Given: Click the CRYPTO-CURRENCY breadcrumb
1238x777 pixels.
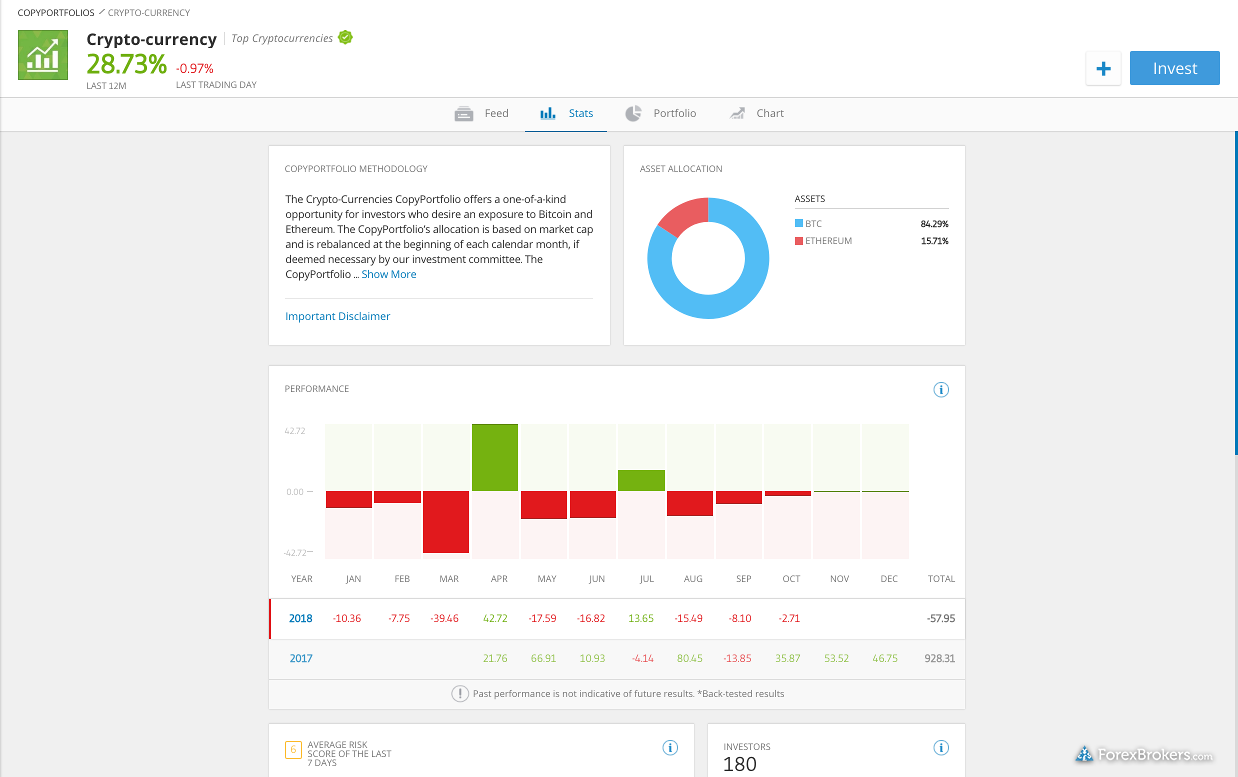Looking at the screenshot, I should click(149, 13).
